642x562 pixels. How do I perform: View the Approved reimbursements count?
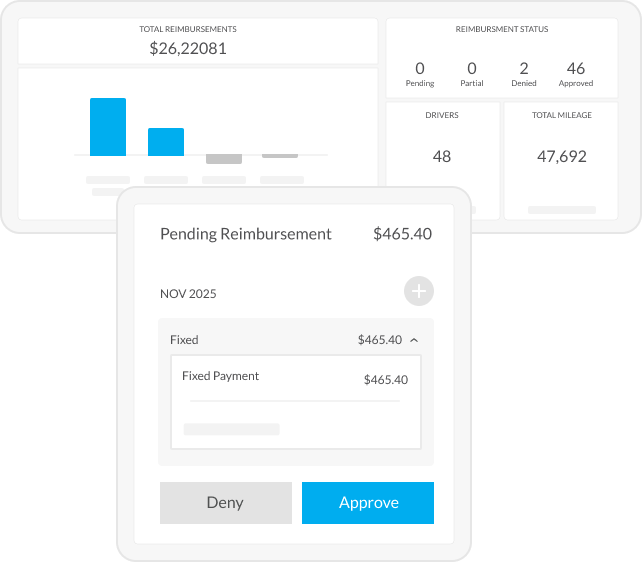pos(576,74)
